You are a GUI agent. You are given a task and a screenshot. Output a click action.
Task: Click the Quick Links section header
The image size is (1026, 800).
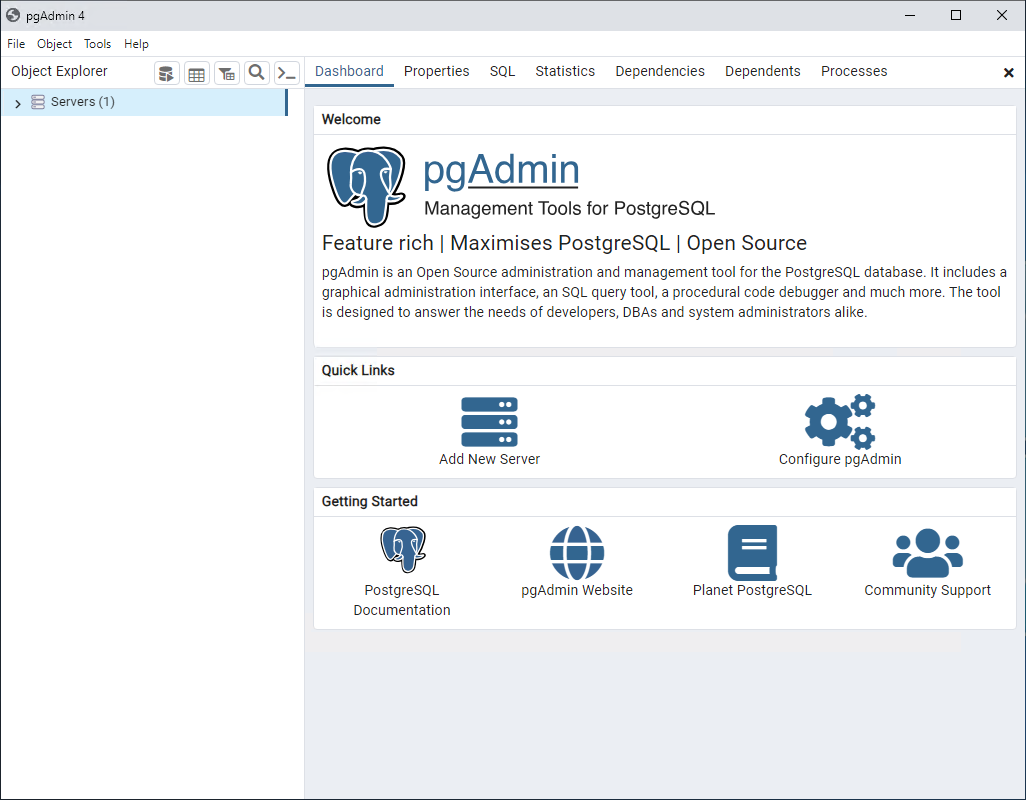[358, 370]
